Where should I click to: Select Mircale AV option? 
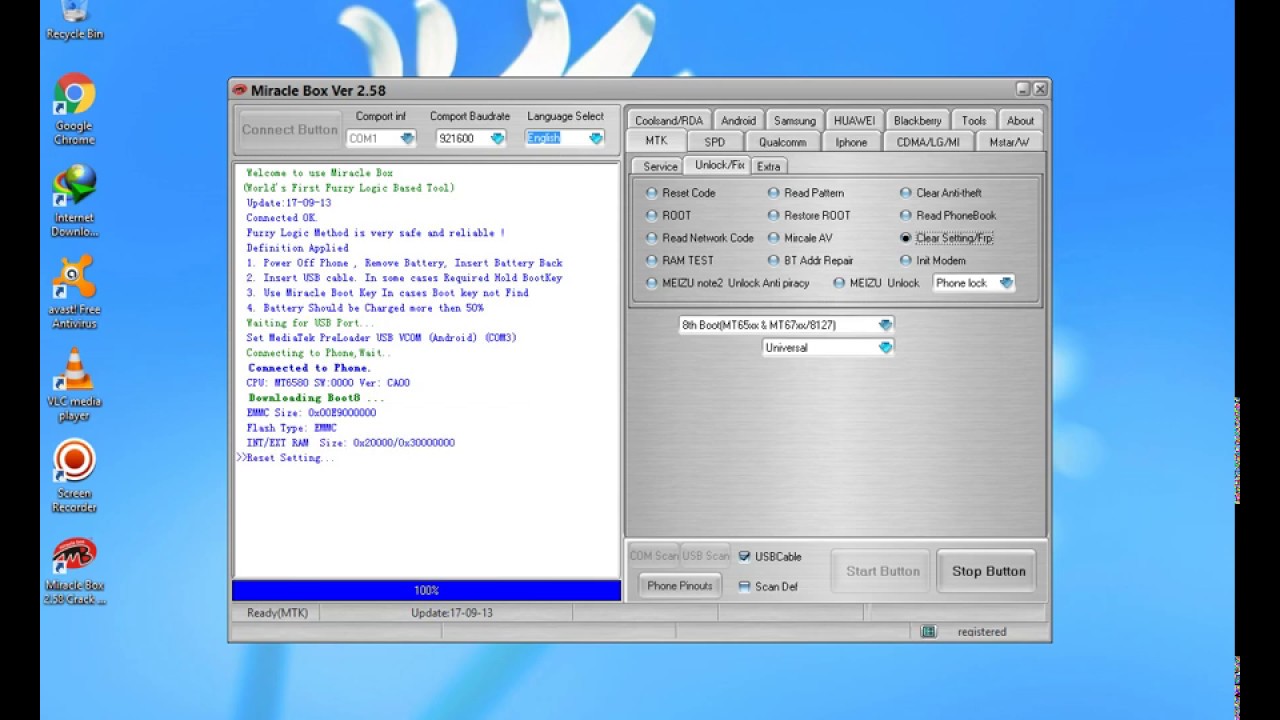(800, 238)
